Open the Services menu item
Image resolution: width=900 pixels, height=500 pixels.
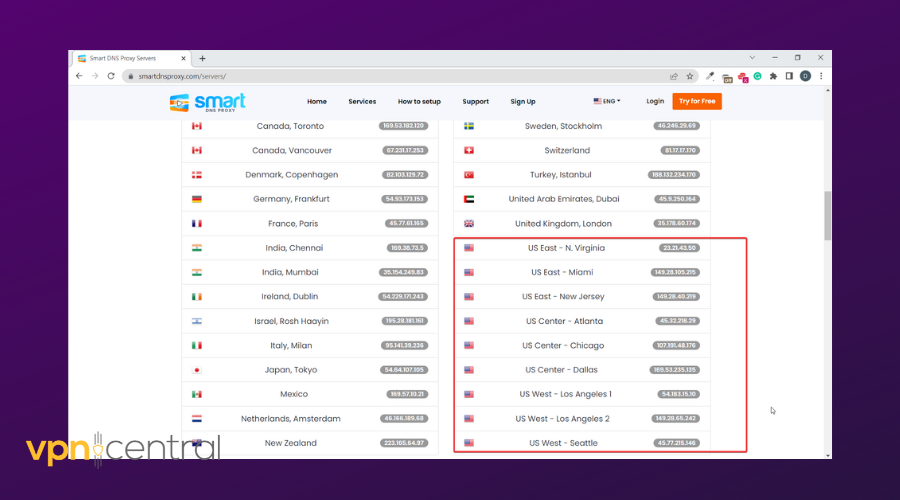point(362,102)
